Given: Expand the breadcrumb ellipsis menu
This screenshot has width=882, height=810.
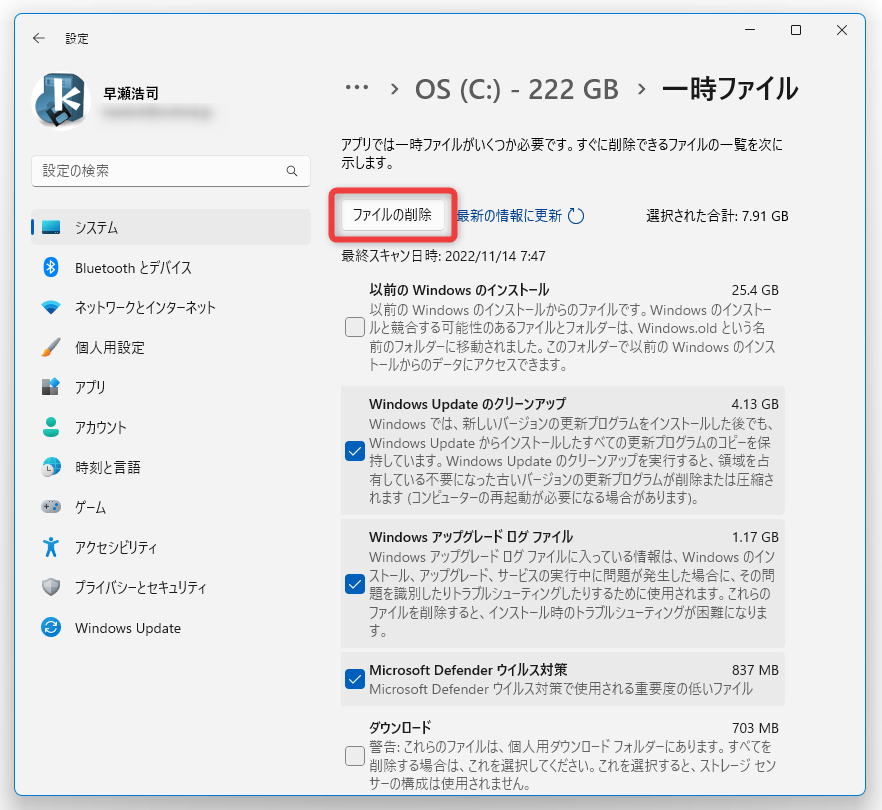Looking at the screenshot, I should [x=357, y=88].
